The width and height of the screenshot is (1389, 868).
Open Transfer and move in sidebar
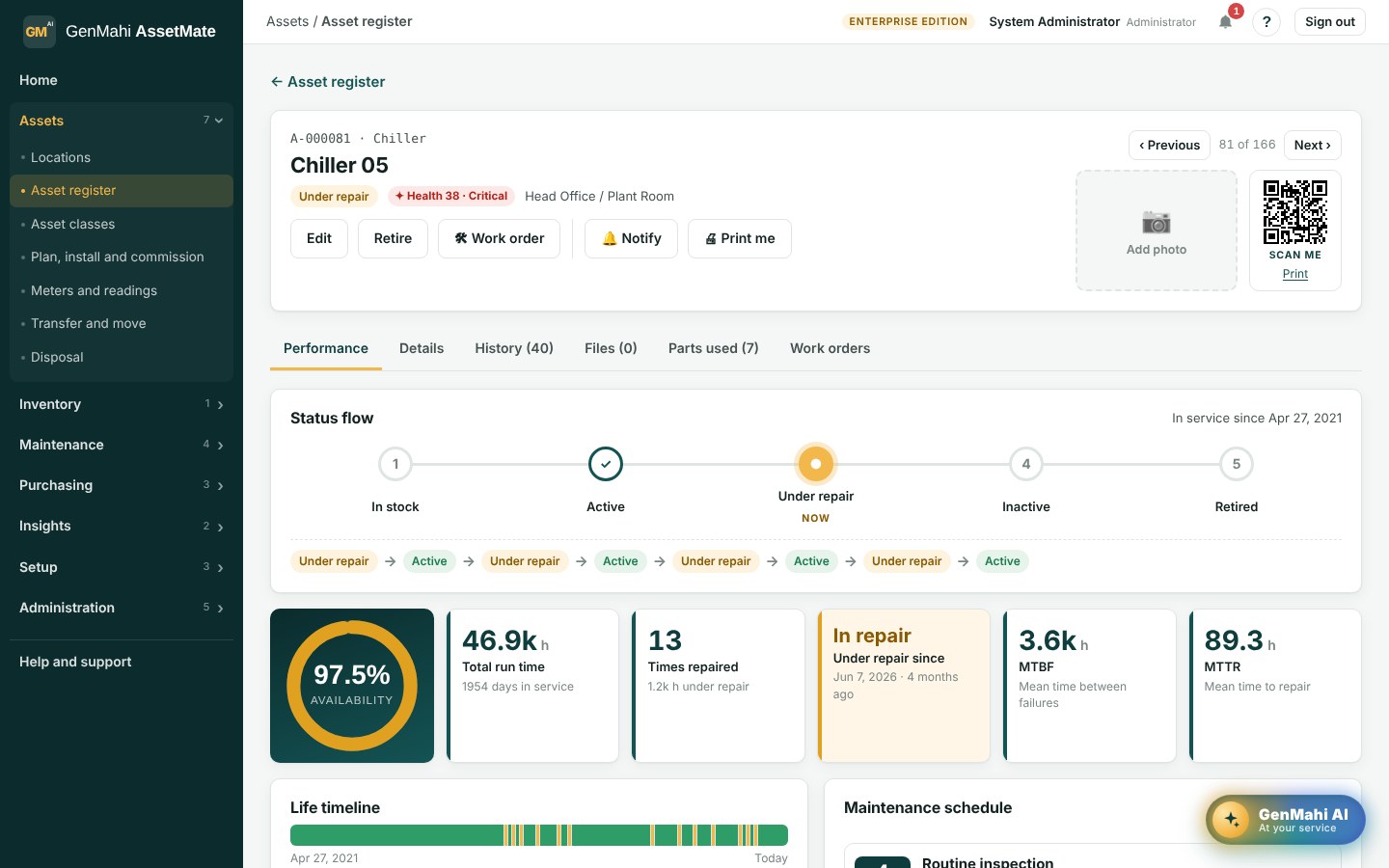coord(122,323)
